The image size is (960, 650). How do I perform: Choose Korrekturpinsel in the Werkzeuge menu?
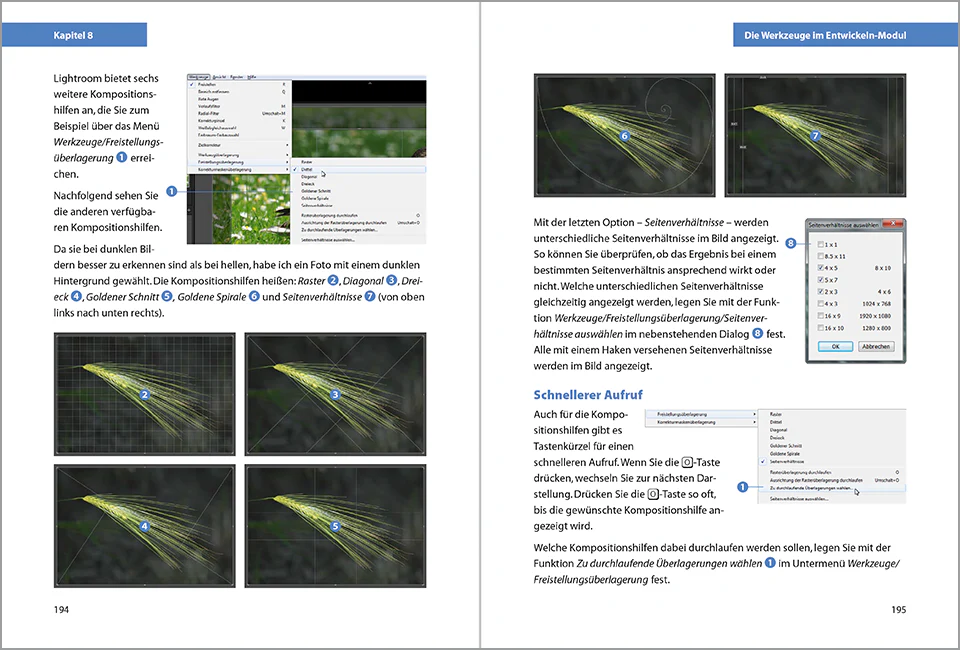click(x=239, y=121)
